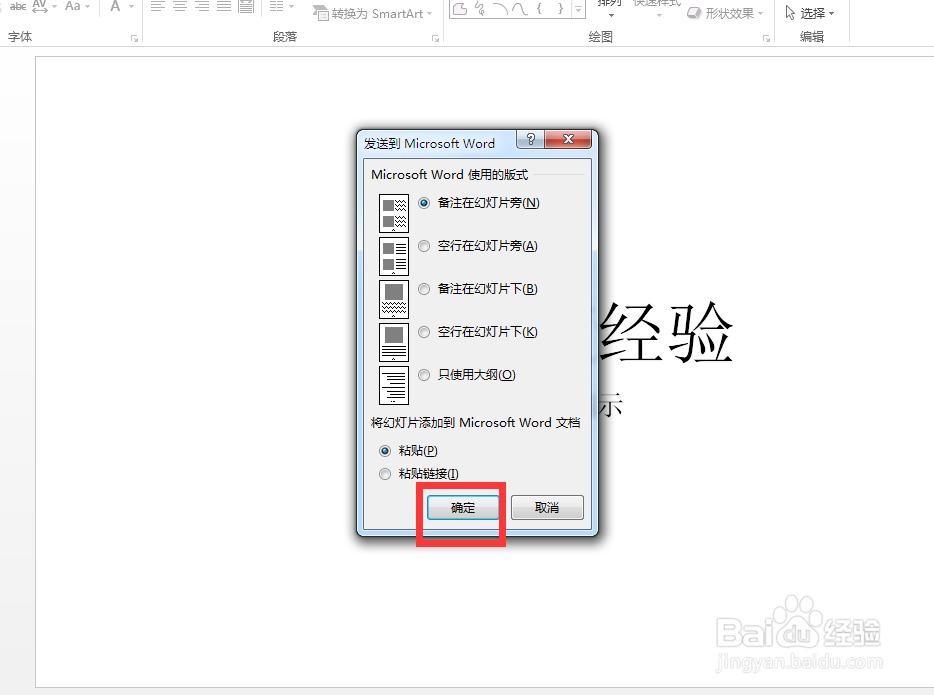This screenshot has height=695, width=934.
Task: Click the blank lines next to slides thumbnail
Action: 394,256
